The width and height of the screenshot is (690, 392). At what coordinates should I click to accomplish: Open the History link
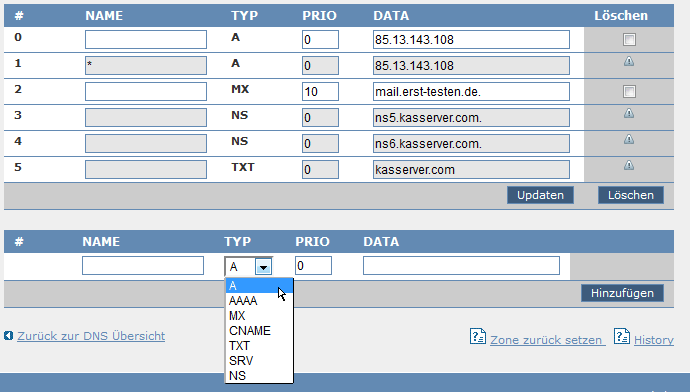653,340
